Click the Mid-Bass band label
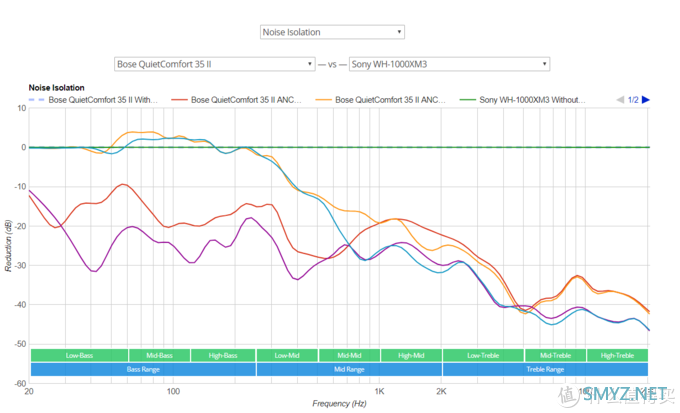 point(160,355)
